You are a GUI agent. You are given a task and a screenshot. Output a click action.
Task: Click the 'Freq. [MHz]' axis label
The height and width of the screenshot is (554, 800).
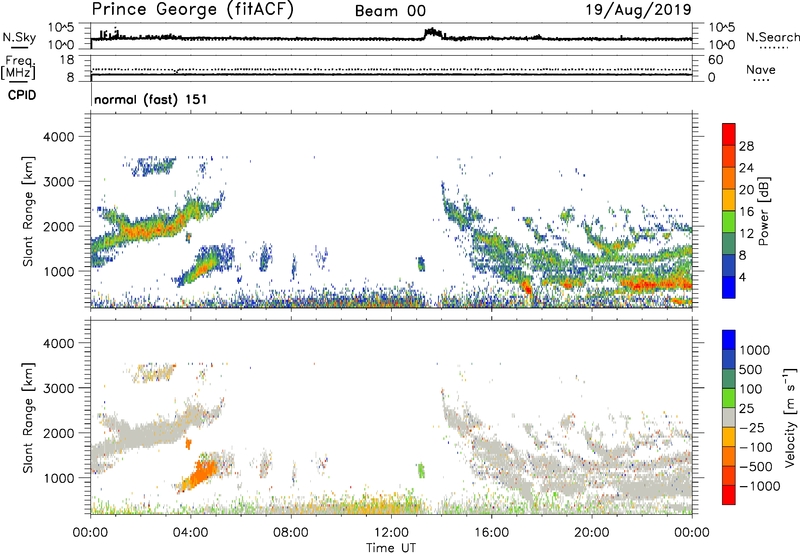click(x=18, y=68)
